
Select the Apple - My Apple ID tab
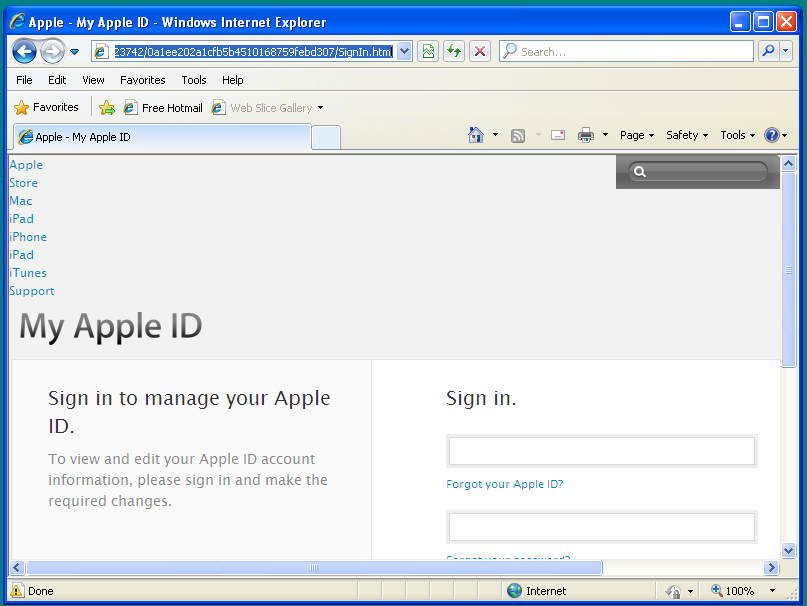(163, 137)
